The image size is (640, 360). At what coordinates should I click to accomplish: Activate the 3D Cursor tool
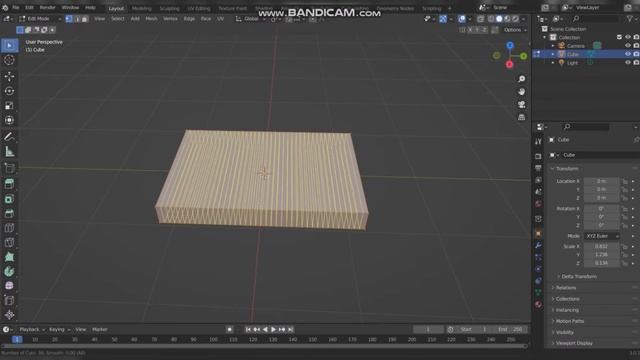click(x=9, y=60)
